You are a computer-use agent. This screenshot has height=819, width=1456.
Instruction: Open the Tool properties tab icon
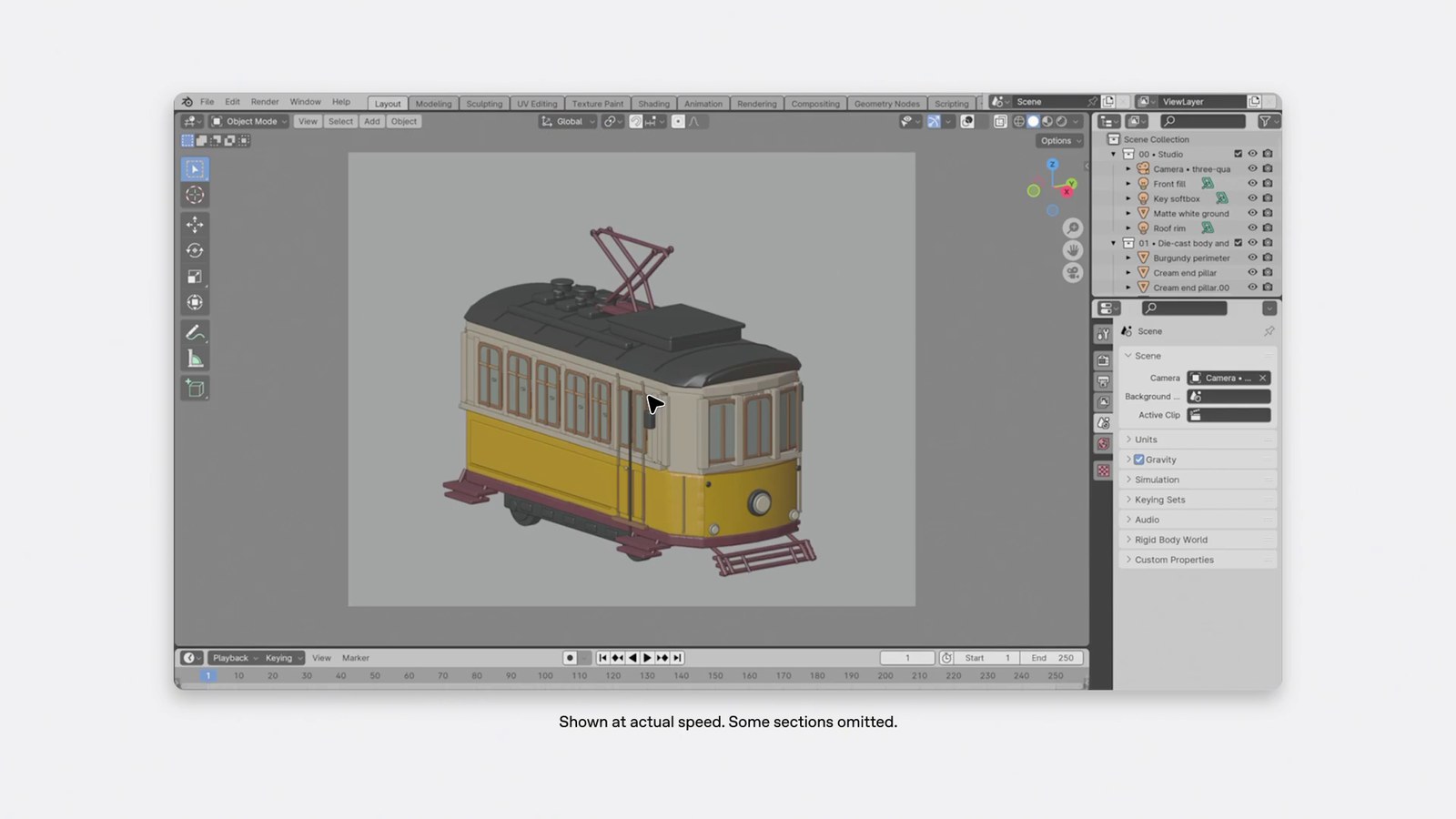[1103, 335]
